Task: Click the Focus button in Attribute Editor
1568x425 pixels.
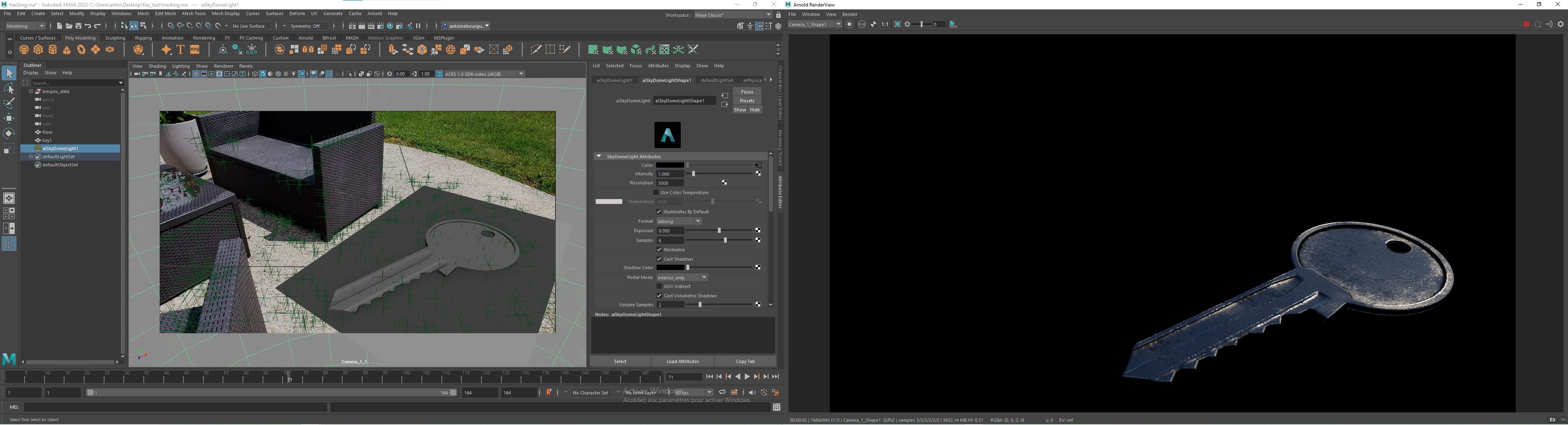Action: tap(747, 92)
